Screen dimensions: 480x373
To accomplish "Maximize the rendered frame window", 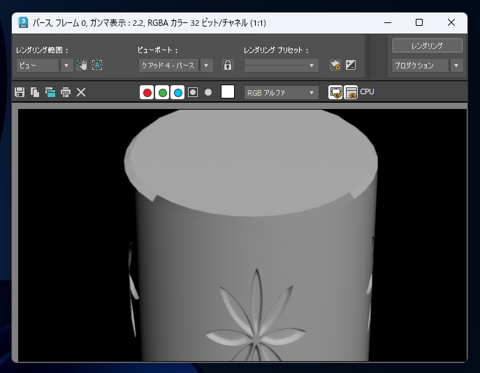I will tap(419, 23).
